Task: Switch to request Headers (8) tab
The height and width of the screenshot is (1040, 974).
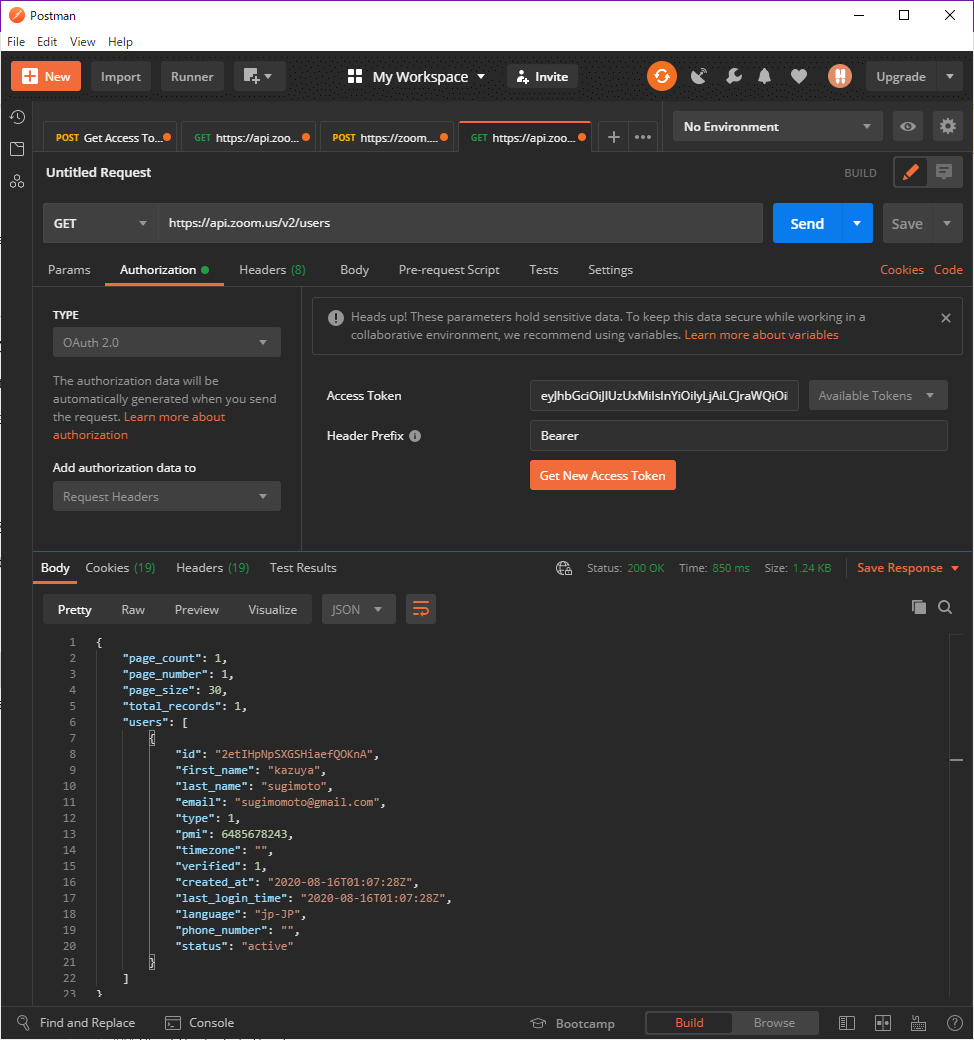Action: click(272, 270)
